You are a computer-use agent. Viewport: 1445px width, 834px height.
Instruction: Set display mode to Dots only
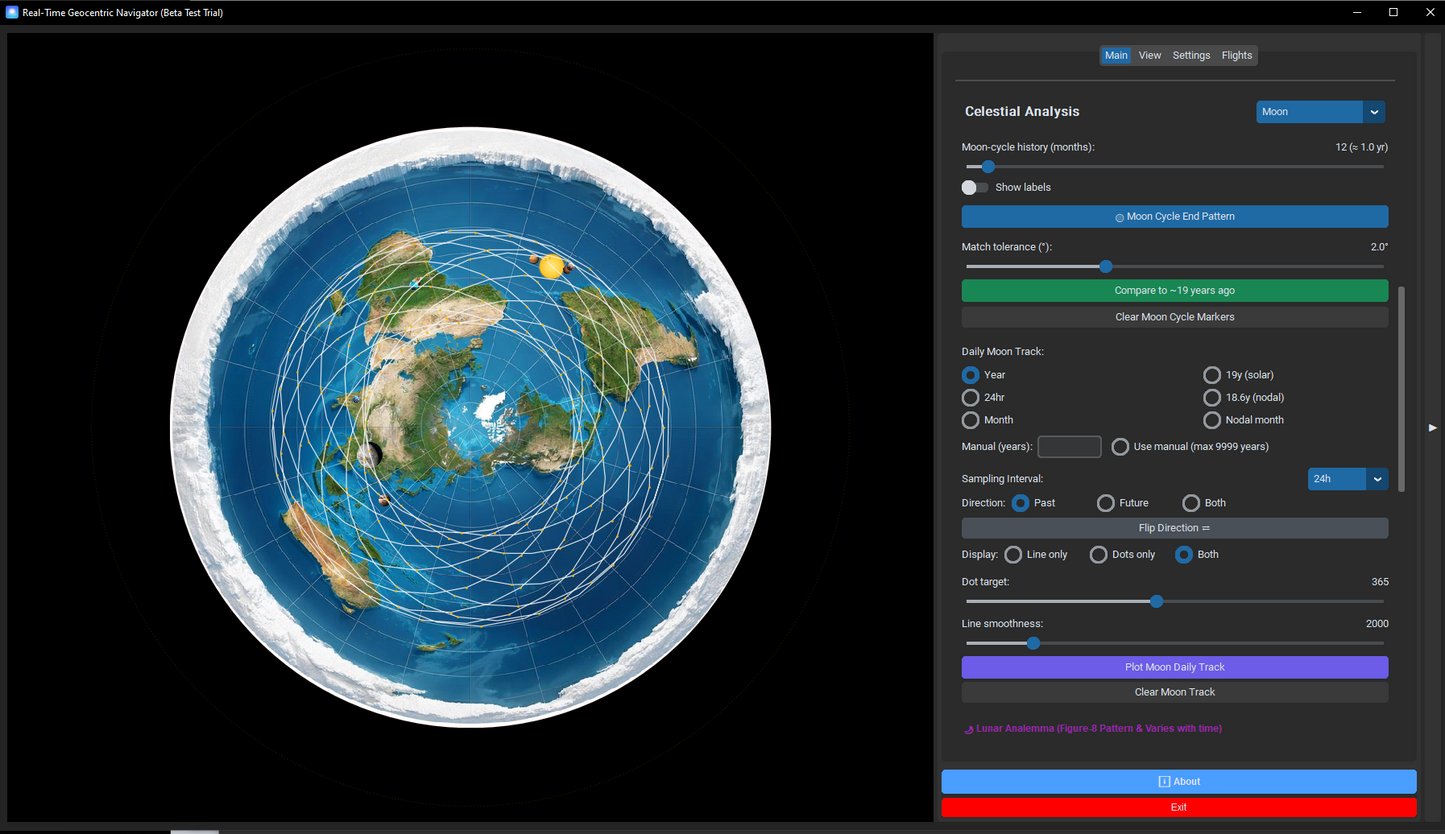(1098, 554)
